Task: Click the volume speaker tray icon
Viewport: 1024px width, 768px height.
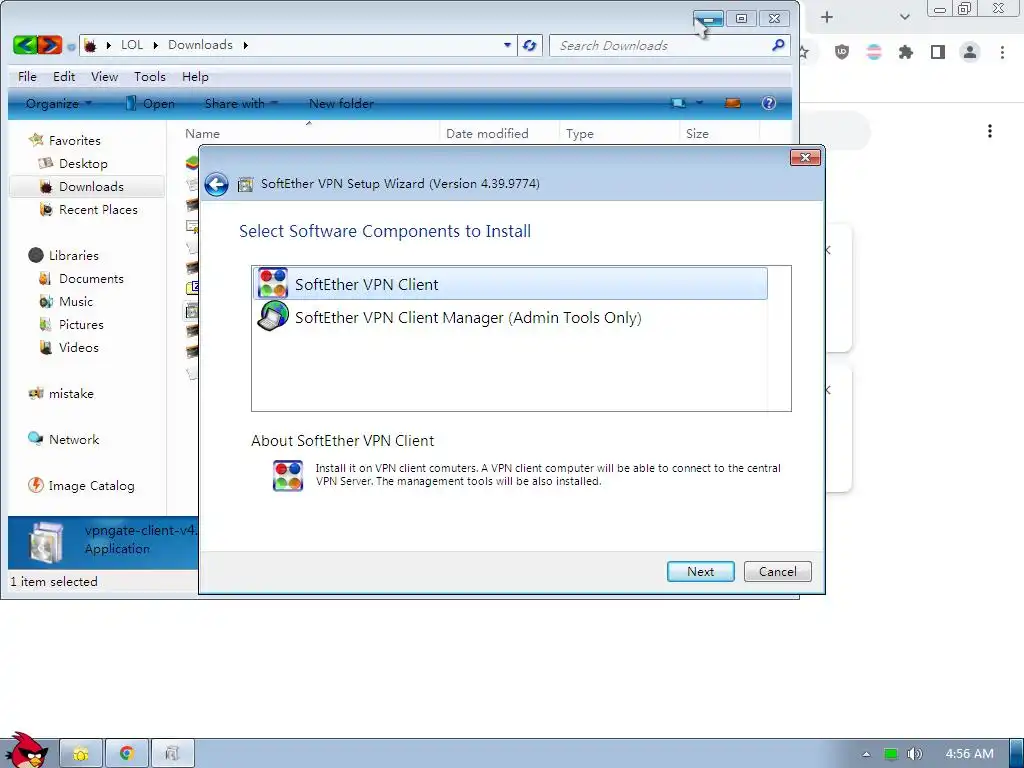Action: pos(914,754)
